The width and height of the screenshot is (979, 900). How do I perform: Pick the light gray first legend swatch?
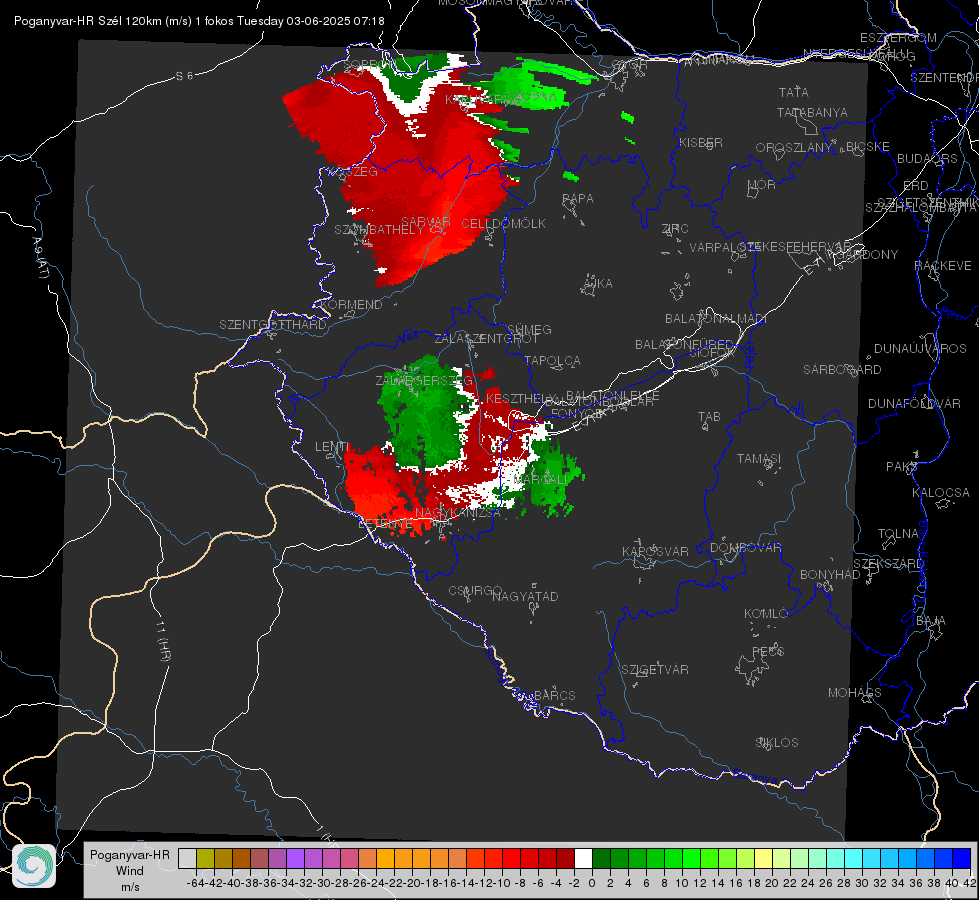pos(187,858)
